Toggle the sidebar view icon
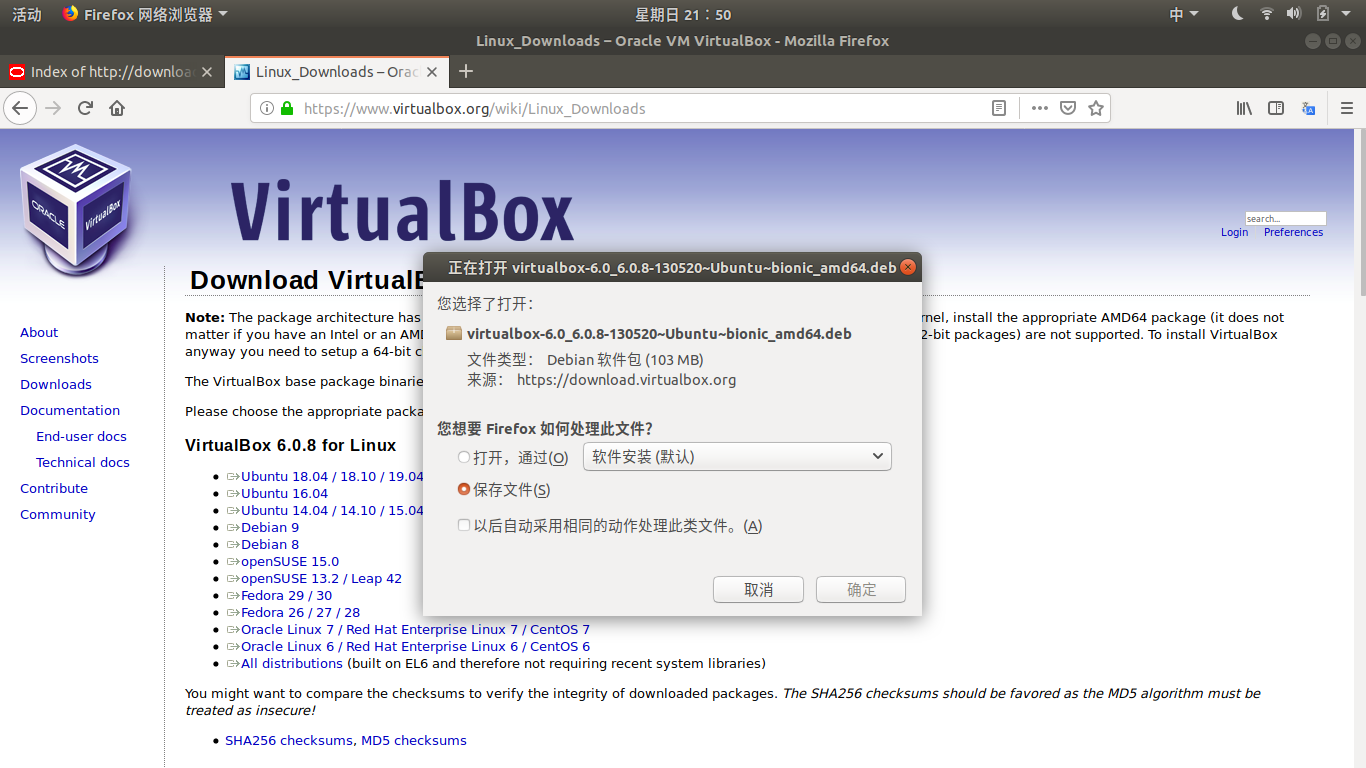The width and height of the screenshot is (1366, 768). (1276, 108)
